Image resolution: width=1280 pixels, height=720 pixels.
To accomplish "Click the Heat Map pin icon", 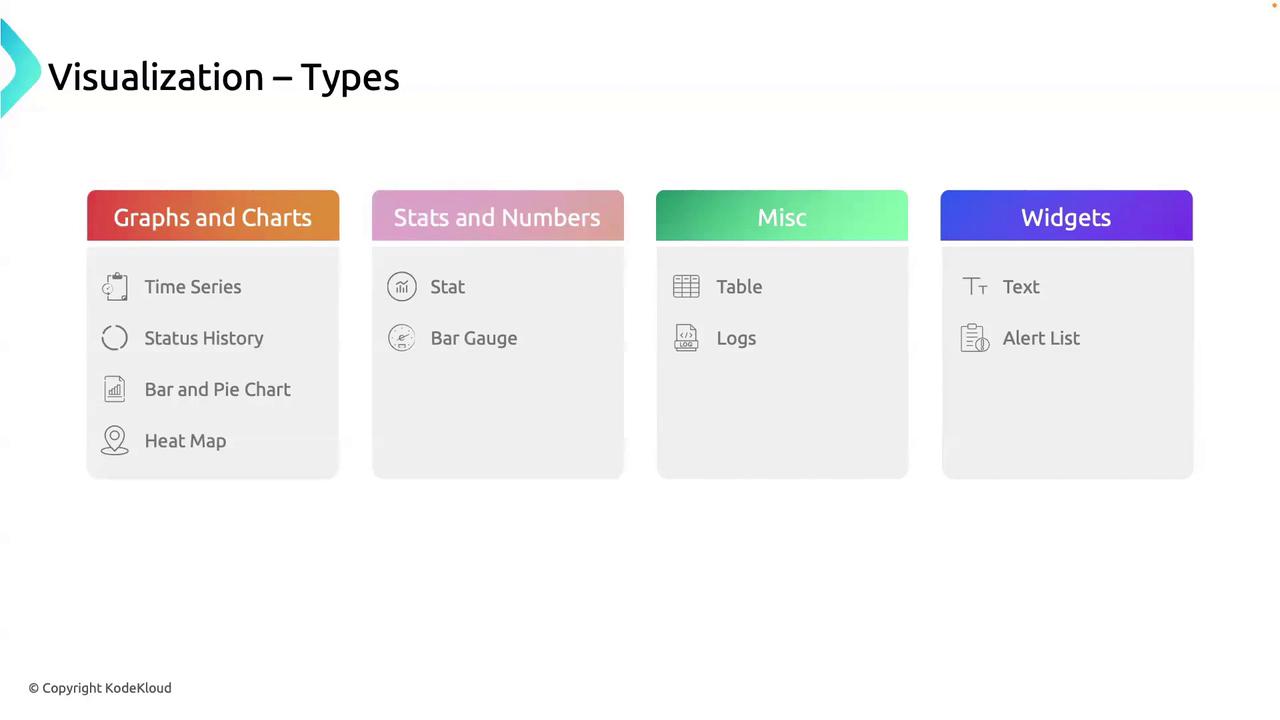I will pos(115,441).
